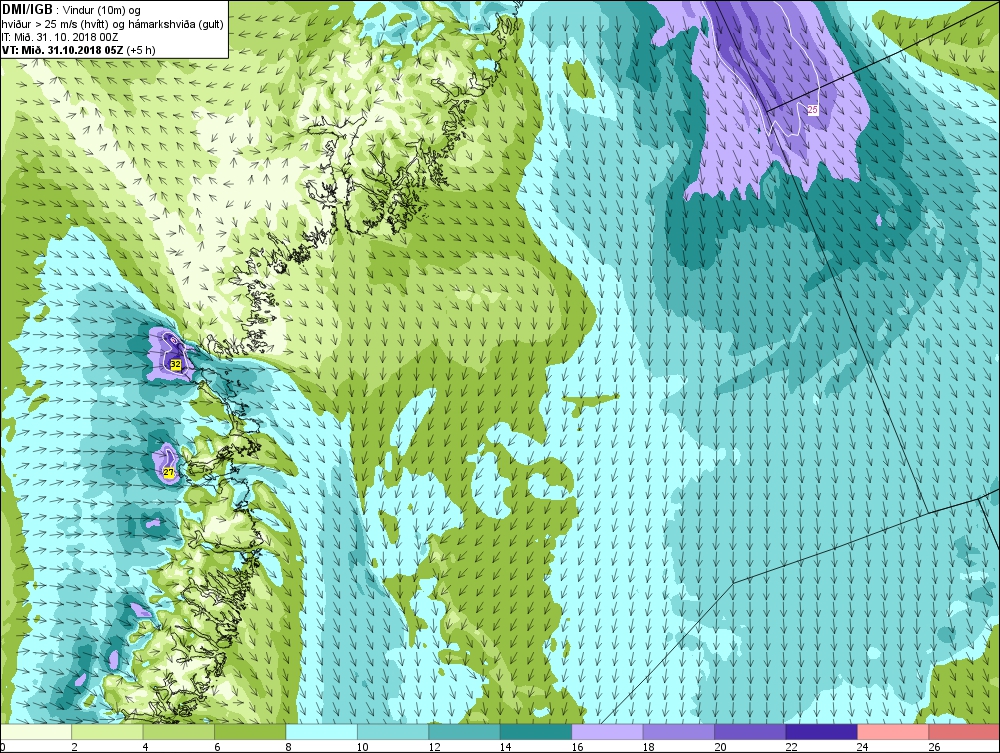Pick the 12–14 m/s teal legend swatch
The image size is (1000, 753).
click(464, 731)
